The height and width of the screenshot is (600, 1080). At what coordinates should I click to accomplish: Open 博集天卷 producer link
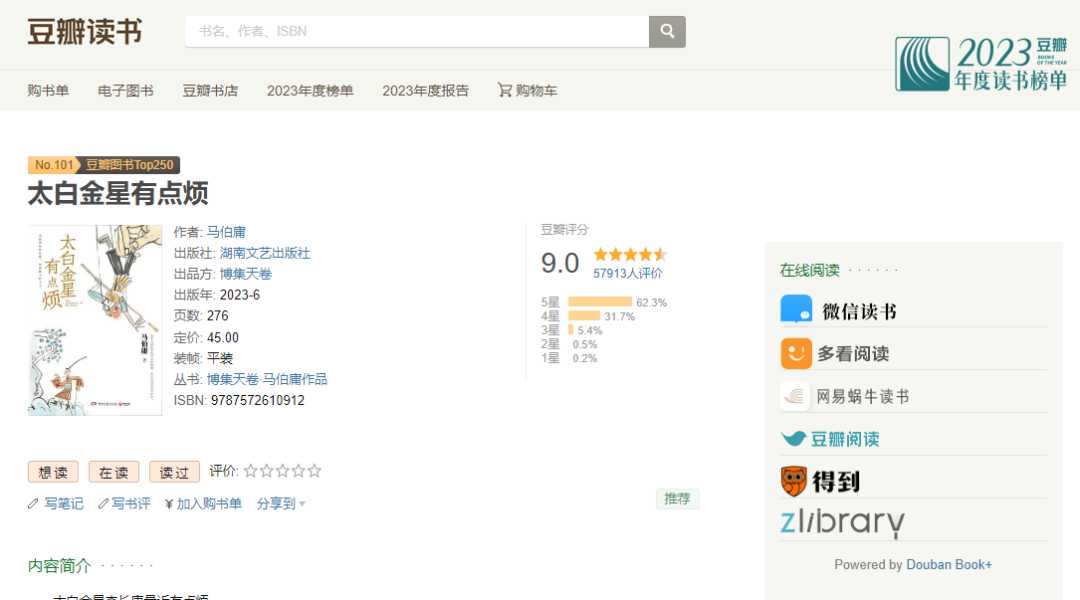tap(246, 273)
